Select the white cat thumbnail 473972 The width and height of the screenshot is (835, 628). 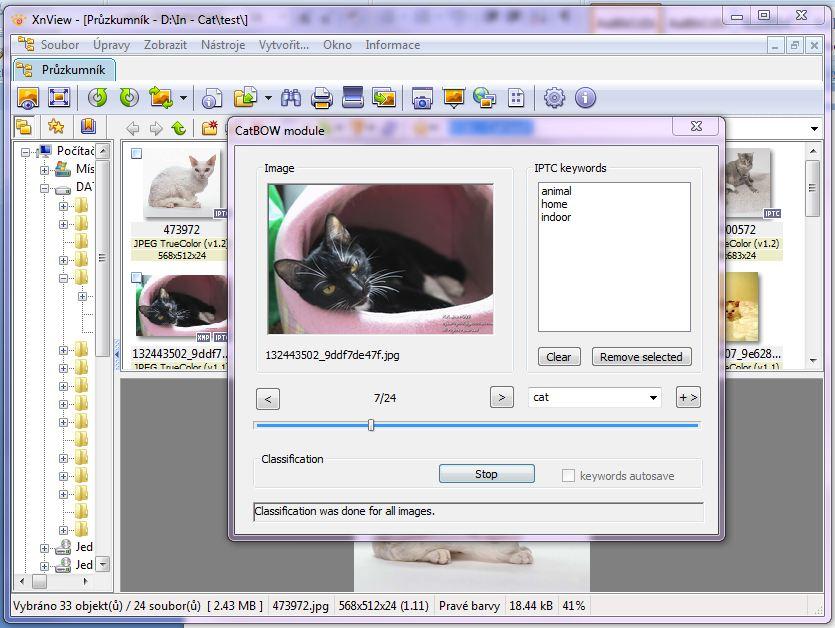click(x=182, y=183)
